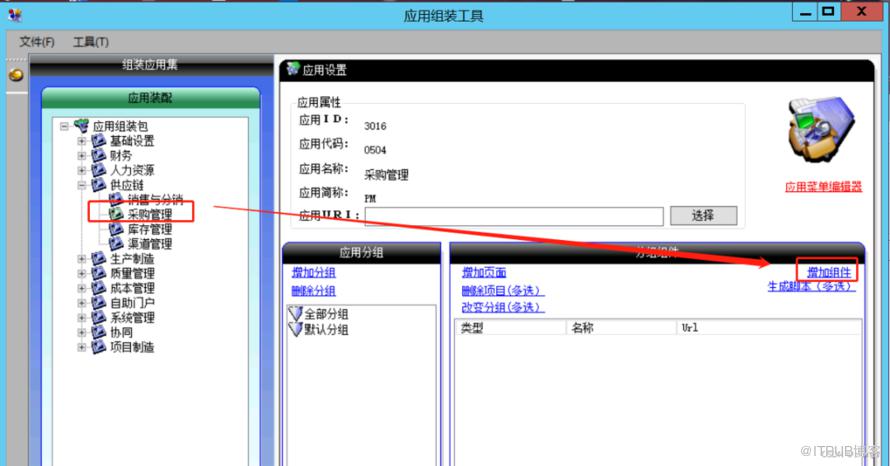Click the 删除分组 link
This screenshot has width=890, height=466.
(x=313, y=291)
